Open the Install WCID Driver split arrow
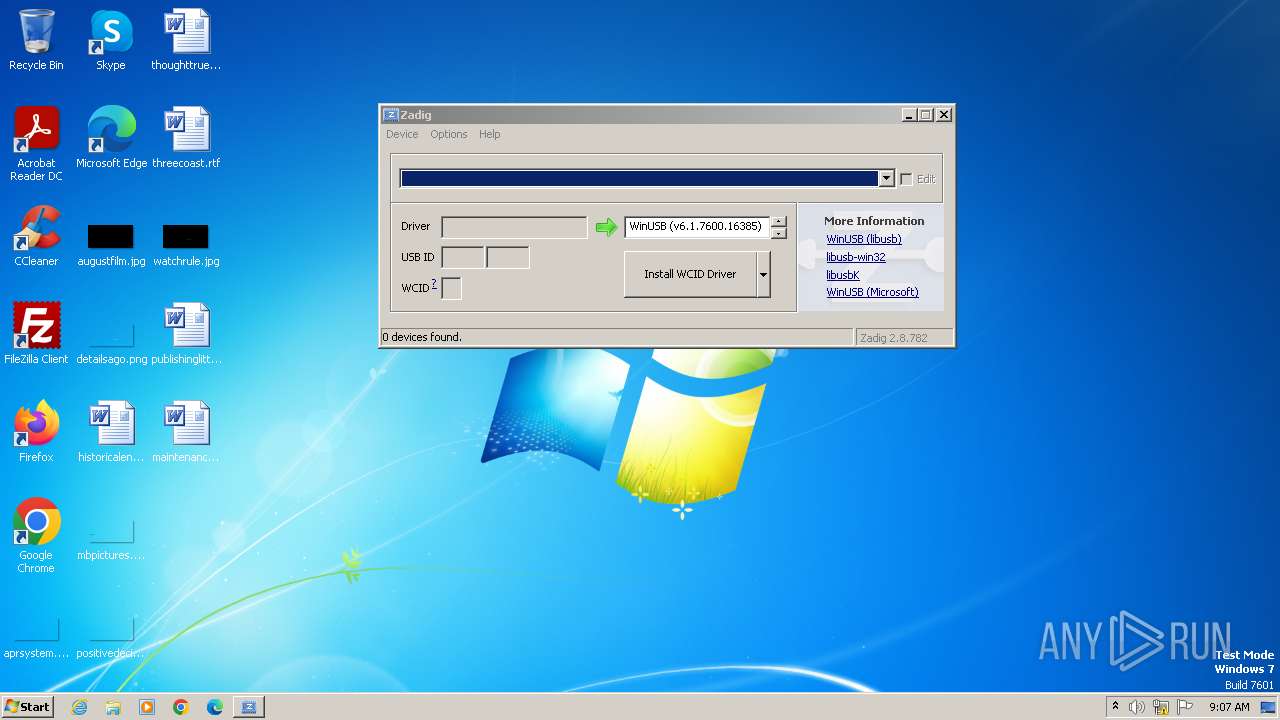 point(763,274)
